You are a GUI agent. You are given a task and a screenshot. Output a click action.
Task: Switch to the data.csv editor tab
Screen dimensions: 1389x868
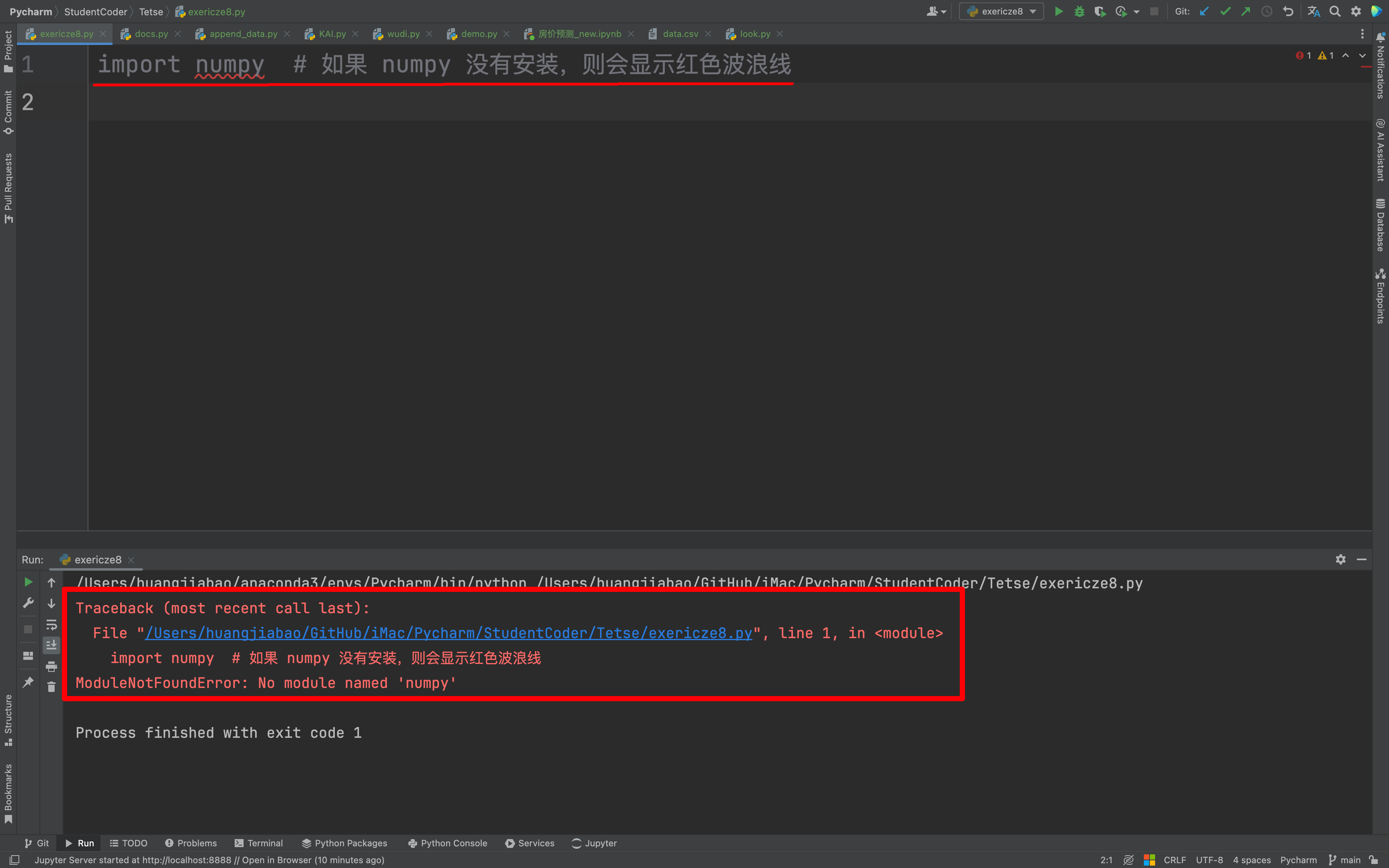pos(680,34)
